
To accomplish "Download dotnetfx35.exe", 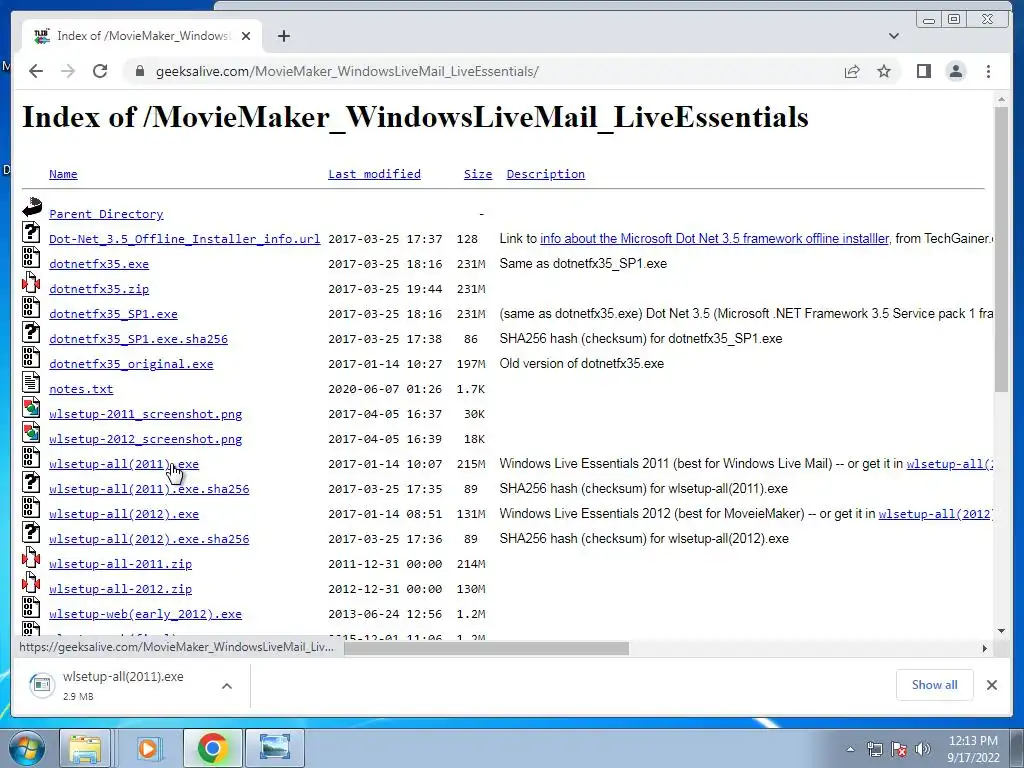I will [99, 264].
